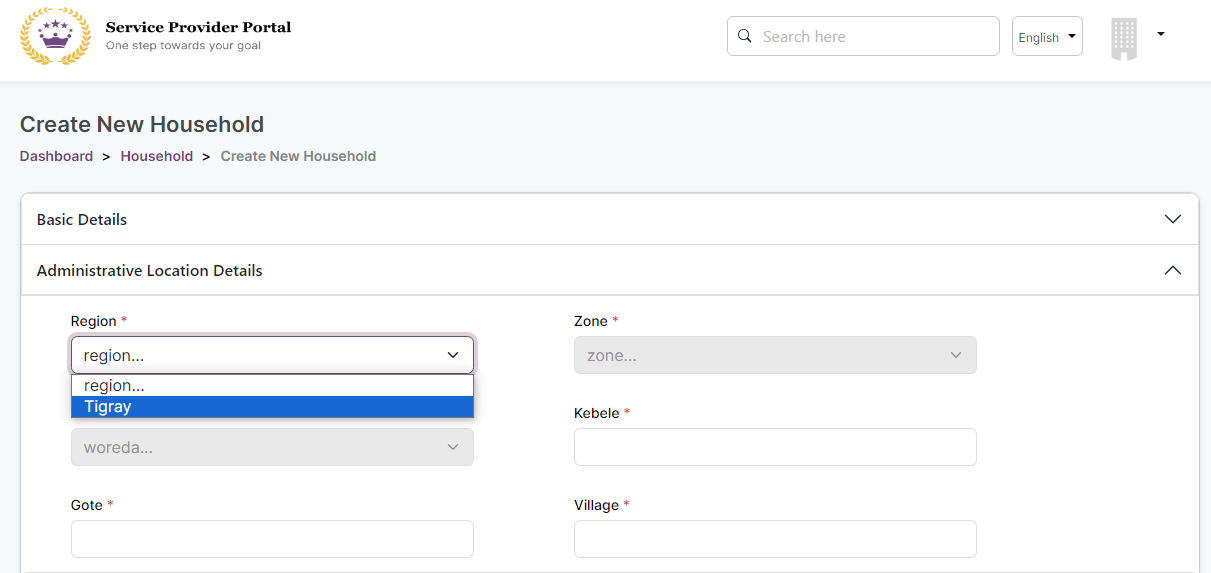Click the magnifier icon in search box

pos(744,36)
